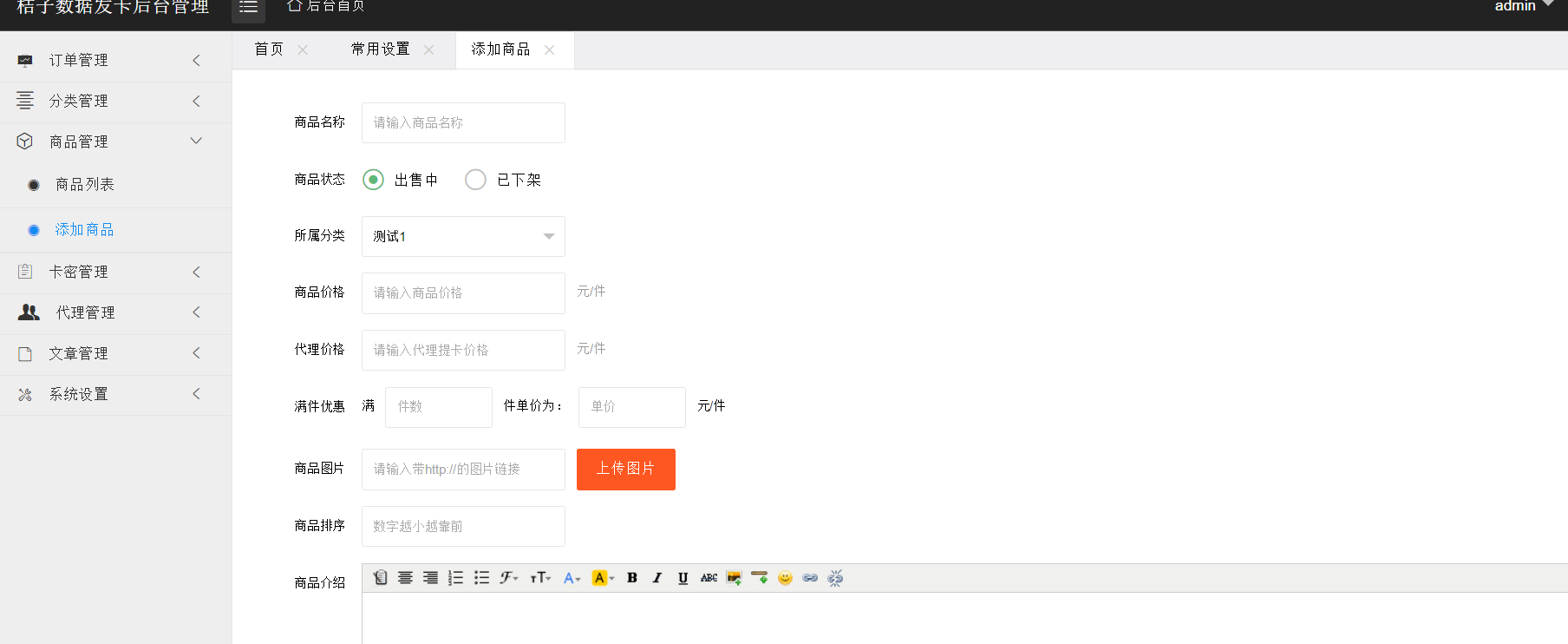Image resolution: width=1568 pixels, height=644 pixels.
Task: Switch to the 首页 tab
Action: [x=269, y=49]
